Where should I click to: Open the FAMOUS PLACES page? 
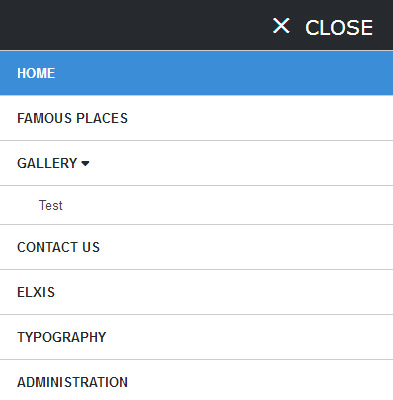pyautogui.click(x=196, y=118)
